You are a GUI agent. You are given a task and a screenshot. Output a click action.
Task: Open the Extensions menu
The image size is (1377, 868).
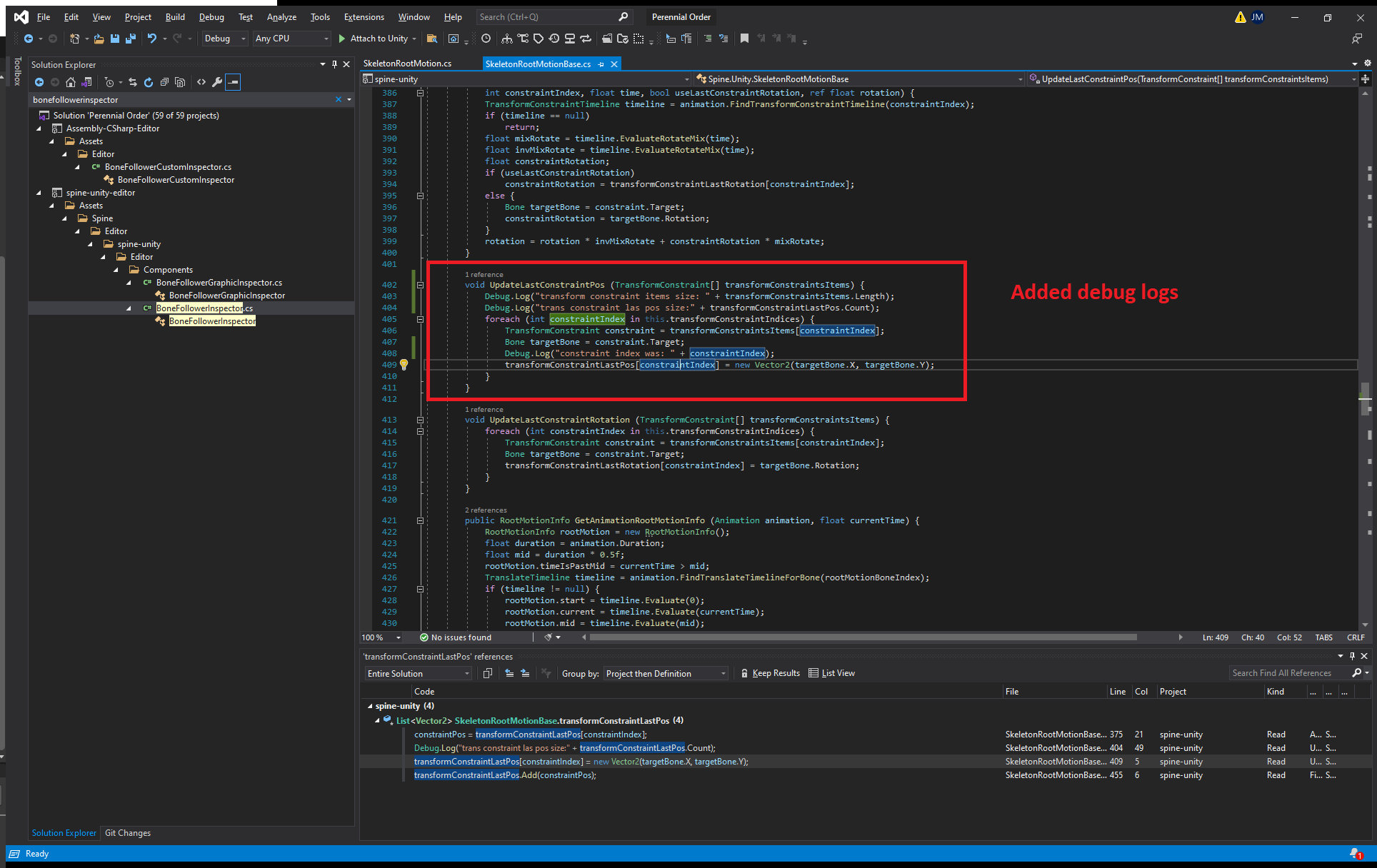pos(364,16)
